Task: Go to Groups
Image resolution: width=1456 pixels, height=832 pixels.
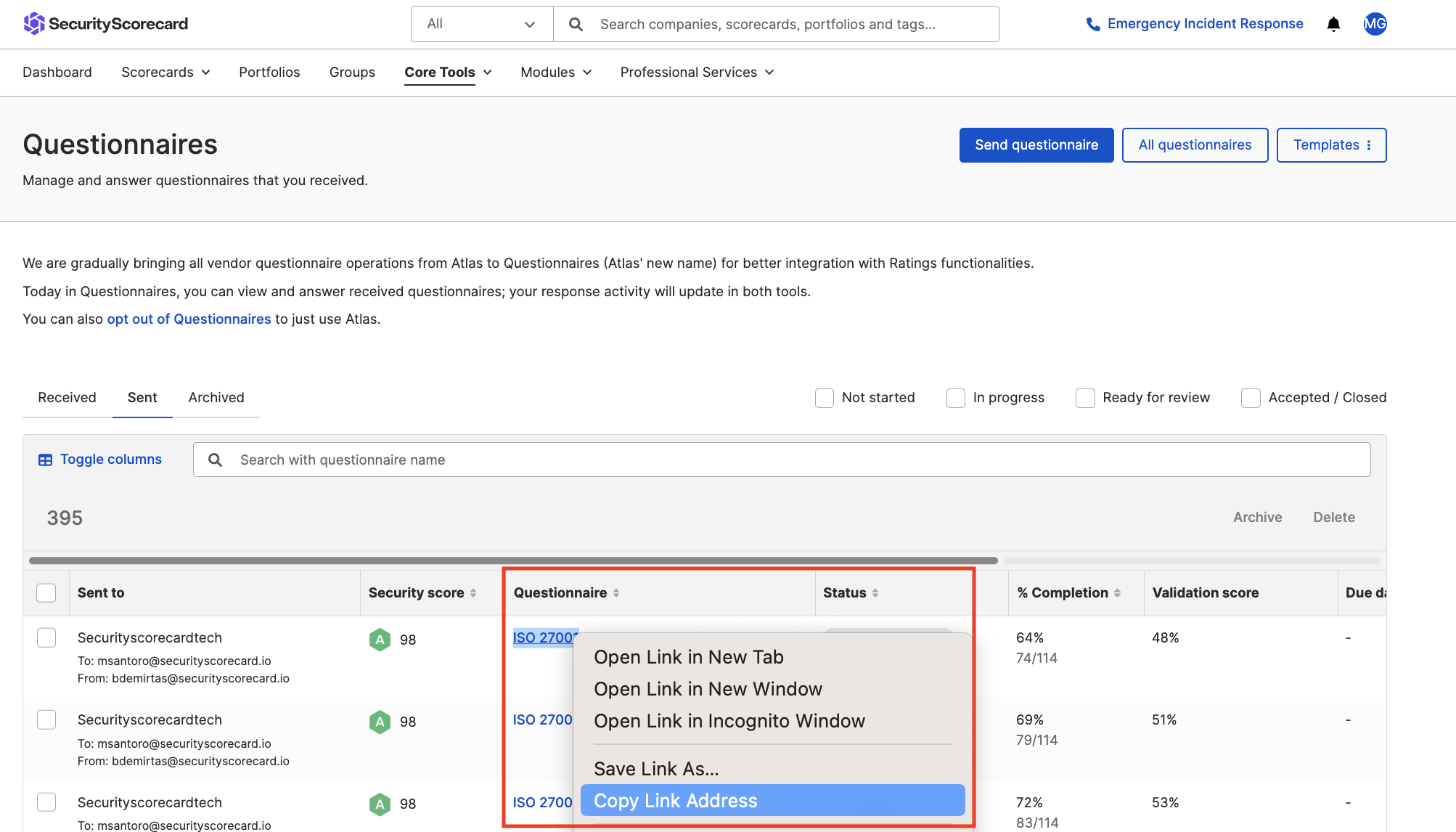Action: point(352,73)
